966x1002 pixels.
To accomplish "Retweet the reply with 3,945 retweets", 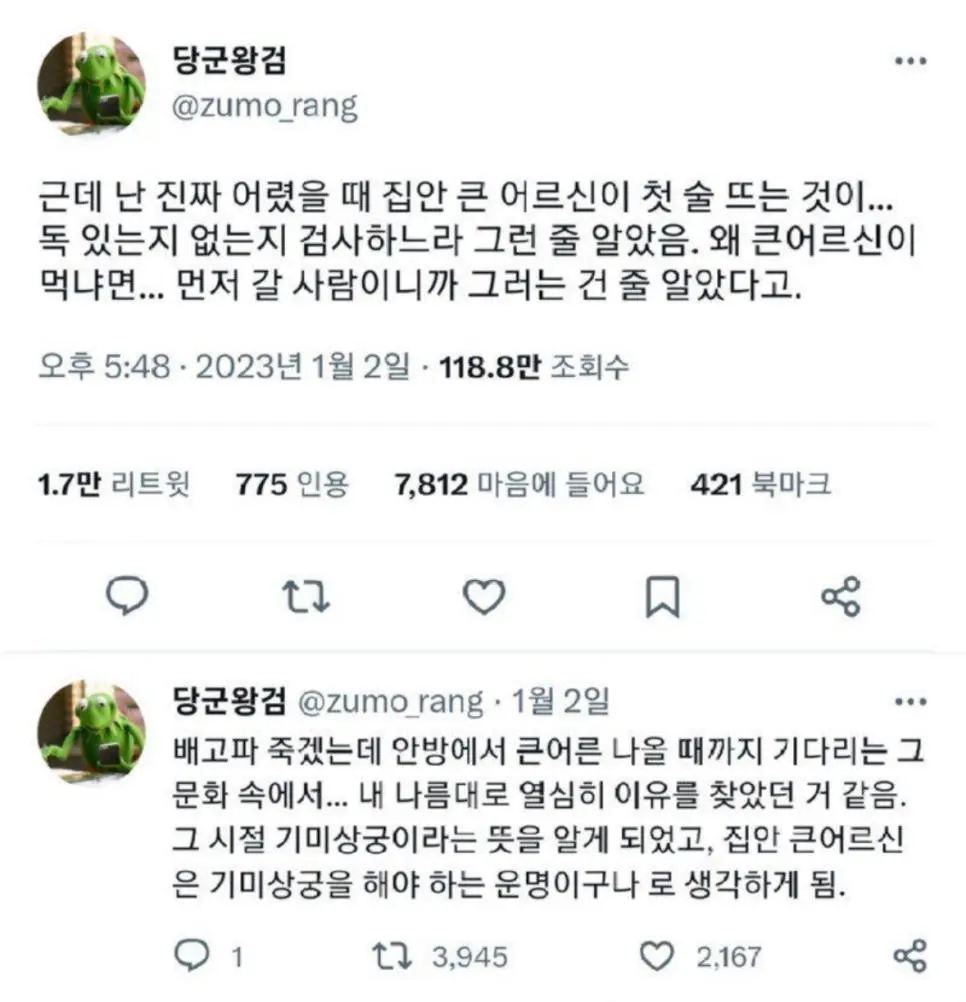I will pos(440,956).
